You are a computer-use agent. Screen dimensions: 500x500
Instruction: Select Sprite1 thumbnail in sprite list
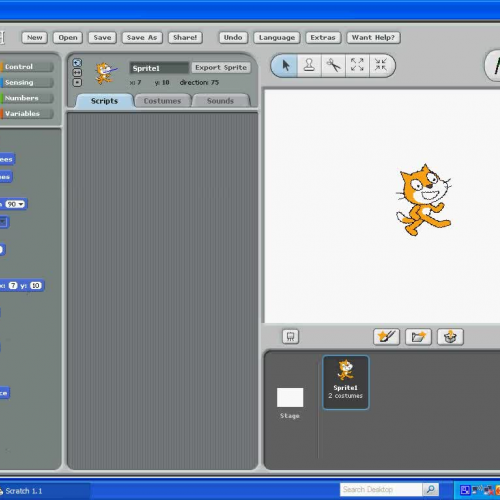click(x=346, y=382)
